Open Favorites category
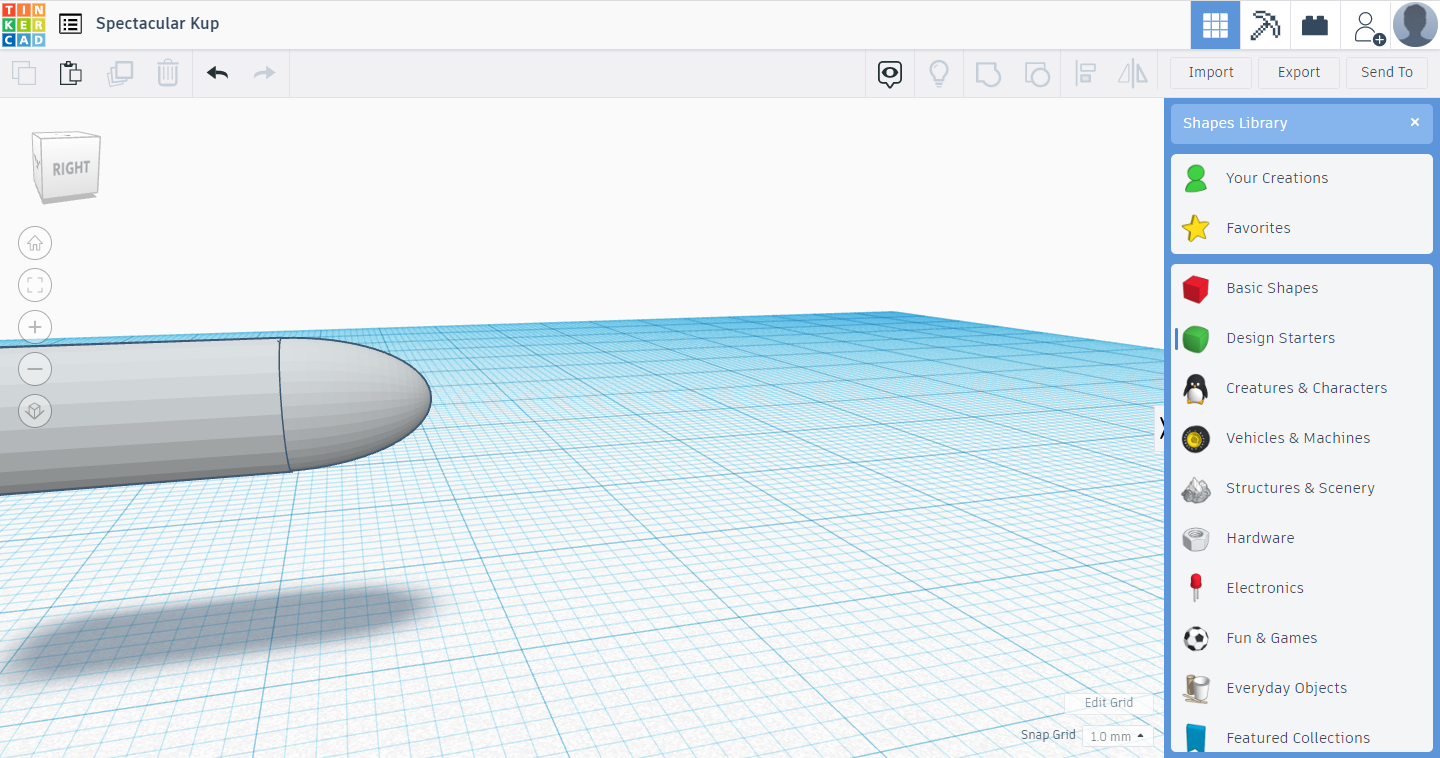1440x758 pixels. pos(1302,228)
